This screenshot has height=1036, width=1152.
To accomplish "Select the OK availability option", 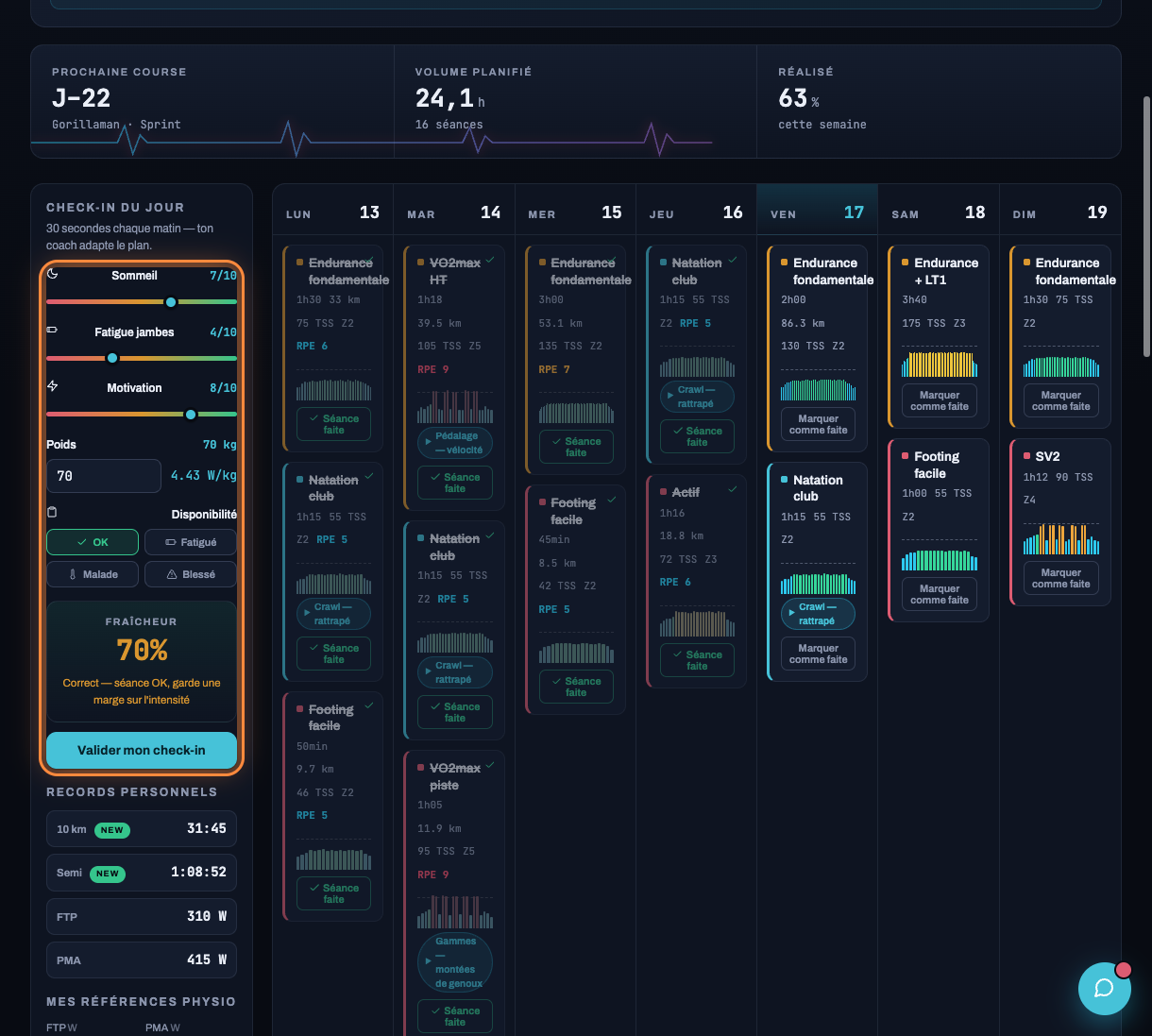I will click(93, 542).
